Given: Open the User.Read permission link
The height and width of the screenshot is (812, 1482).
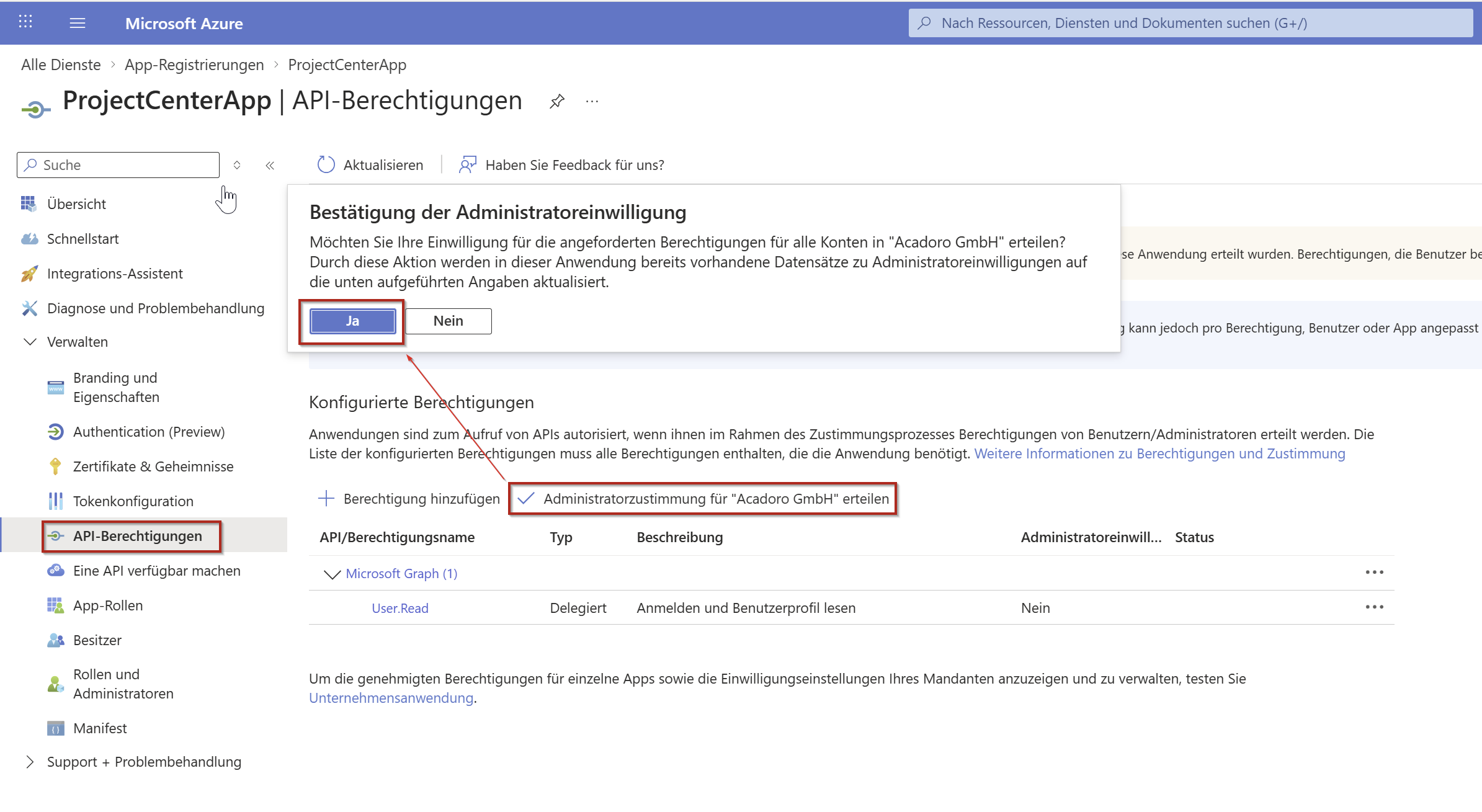Looking at the screenshot, I should coord(400,609).
